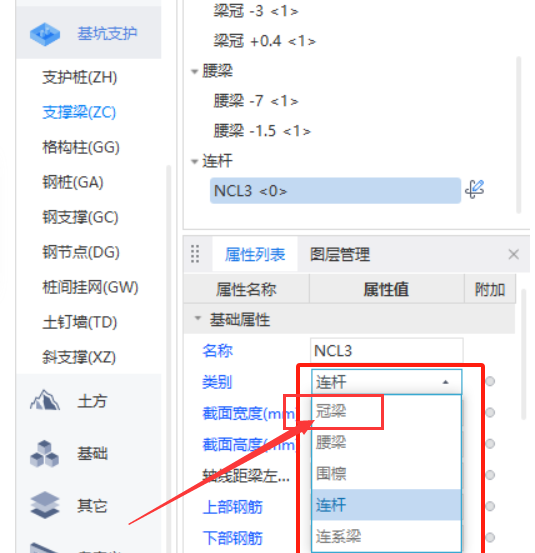
Task: Click the 名称 value field NCL3
Action: click(387, 351)
